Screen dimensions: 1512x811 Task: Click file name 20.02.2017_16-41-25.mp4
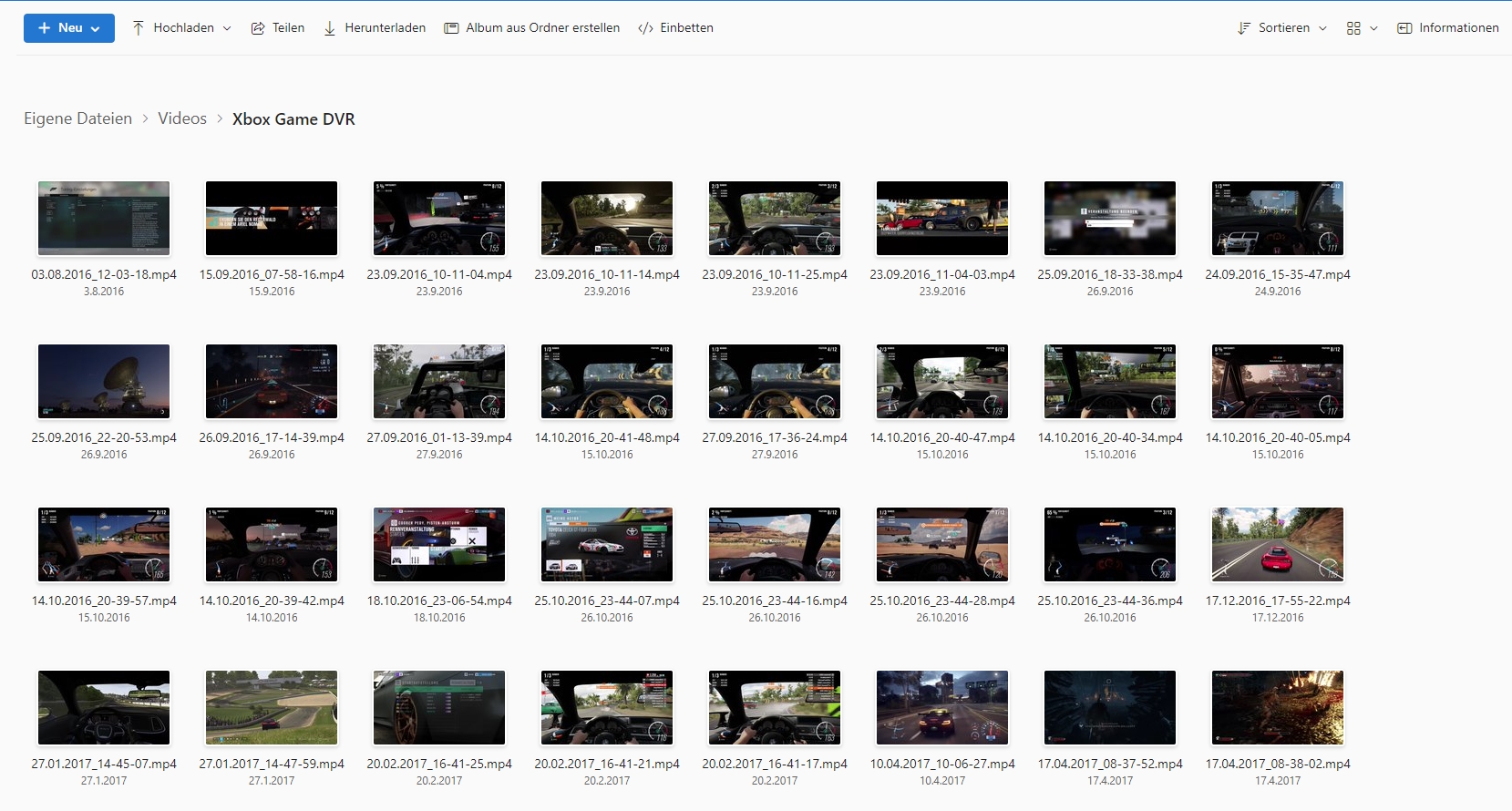(x=439, y=764)
